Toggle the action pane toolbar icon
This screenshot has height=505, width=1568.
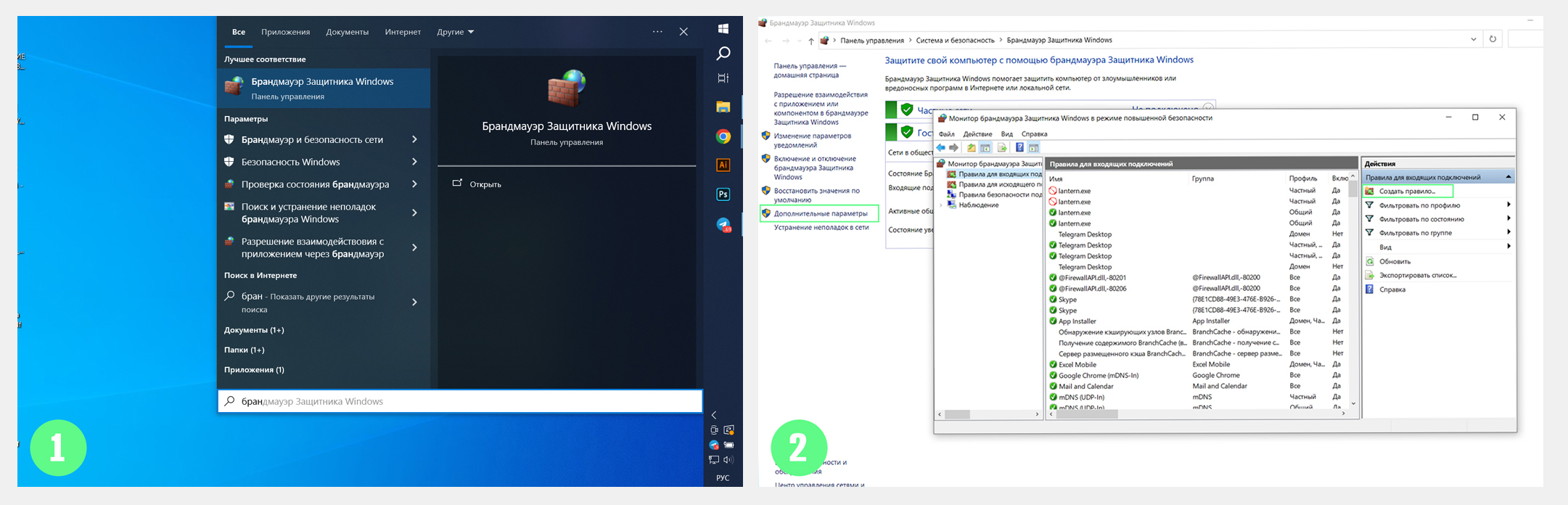(x=1034, y=148)
